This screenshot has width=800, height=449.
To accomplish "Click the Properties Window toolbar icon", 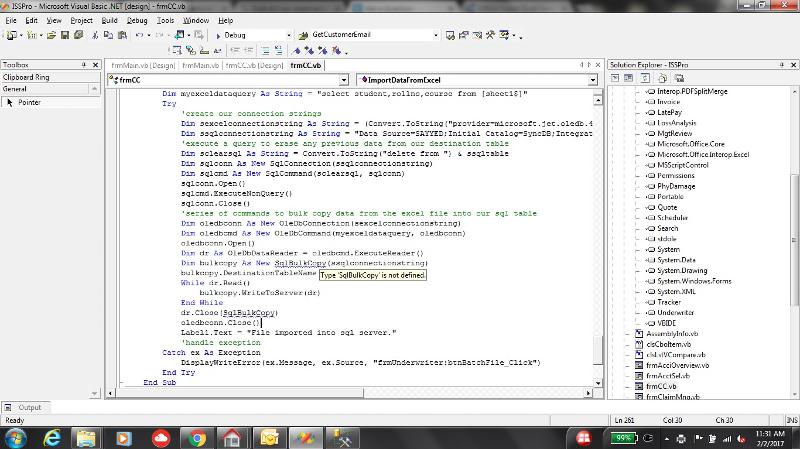I will [x=464, y=35].
